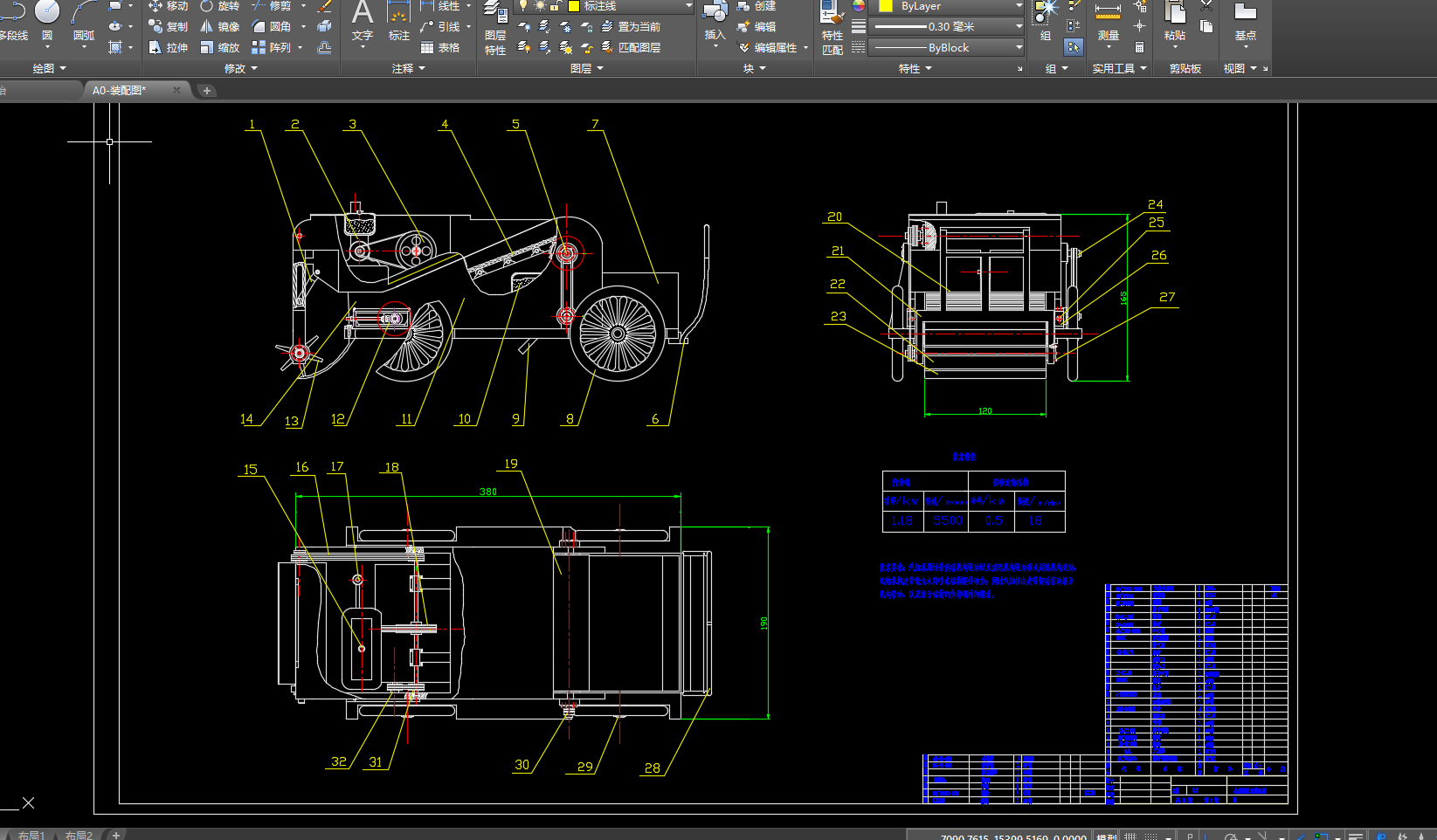Expand the Properties (特性) panel
The height and width of the screenshot is (840, 1437).
[915, 68]
